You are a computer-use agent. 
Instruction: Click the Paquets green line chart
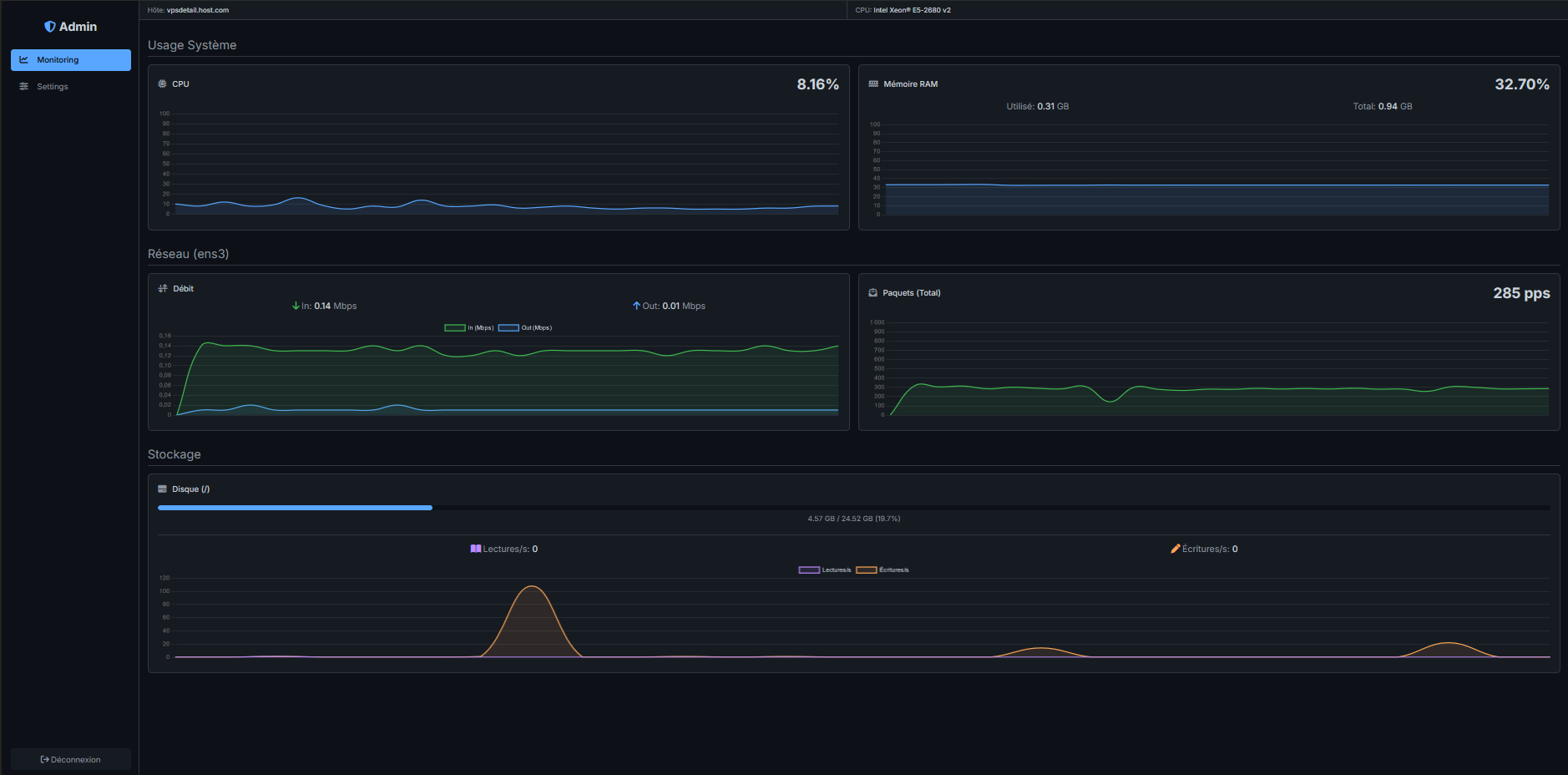(x=1209, y=368)
